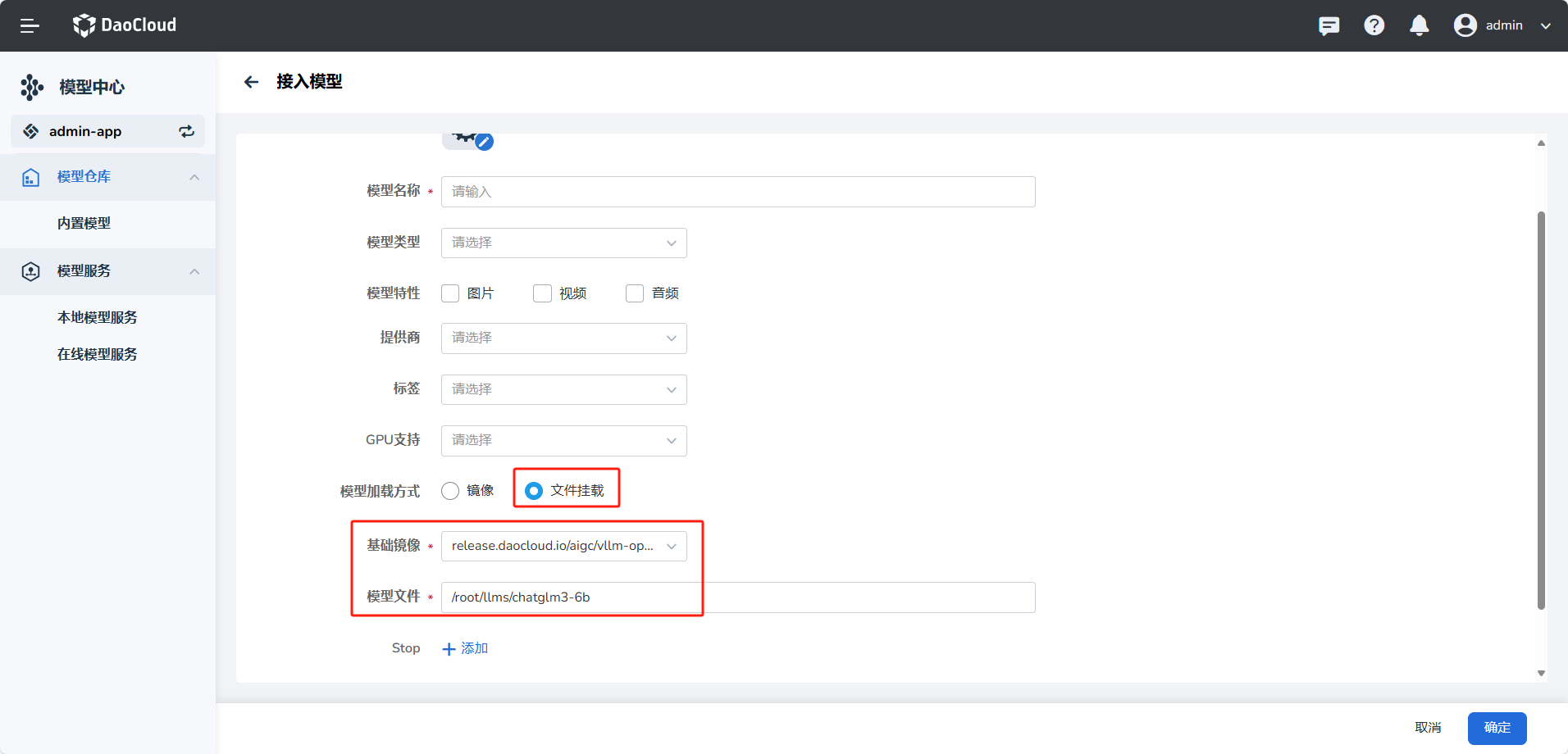1568x754 pixels.
Task: Focus the 模型名称 input field
Action: click(738, 192)
